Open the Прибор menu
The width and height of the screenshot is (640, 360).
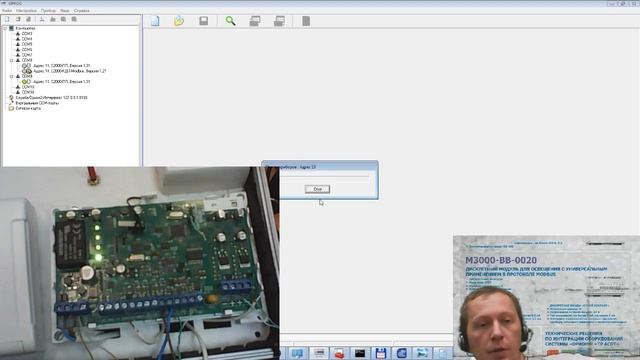tap(48, 11)
